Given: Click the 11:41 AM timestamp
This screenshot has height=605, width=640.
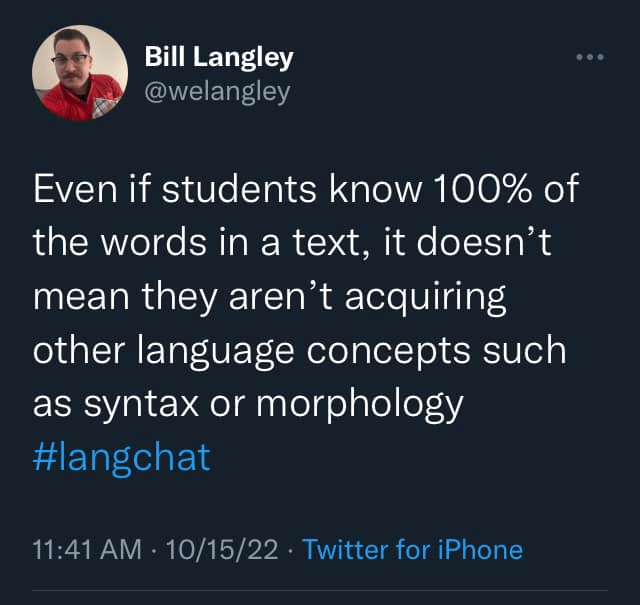Looking at the screenshot, I should click(84, 549).
